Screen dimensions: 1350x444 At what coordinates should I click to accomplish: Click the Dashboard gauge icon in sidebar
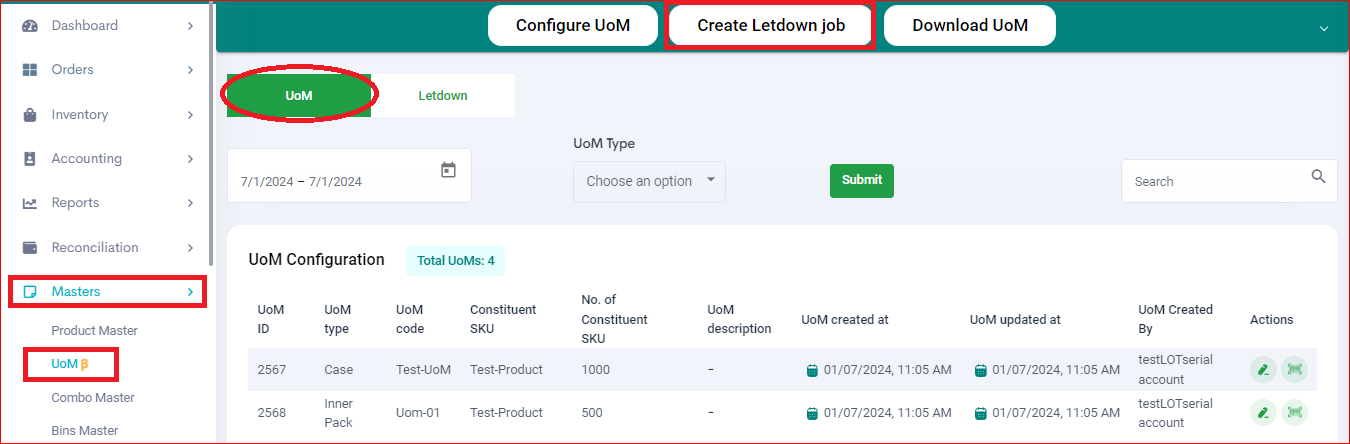pos(30,26)
